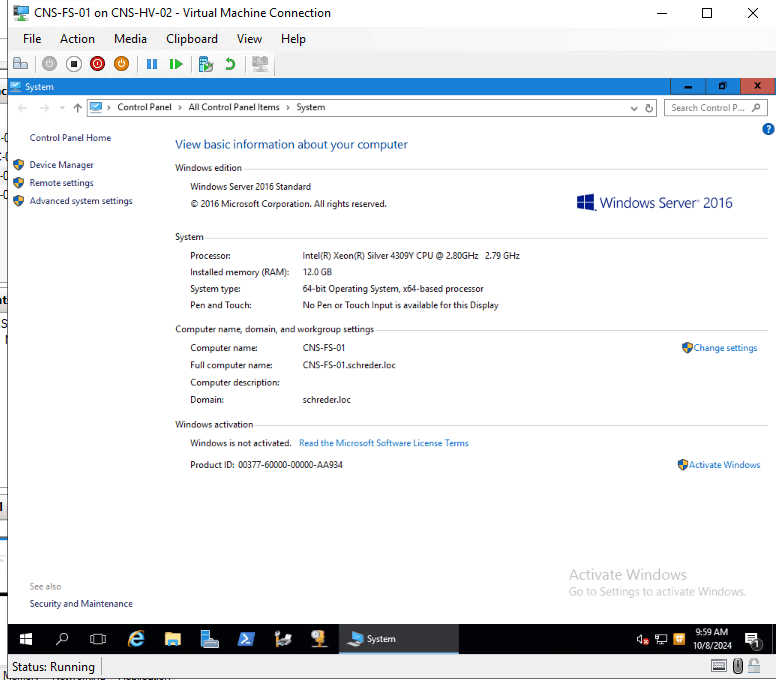The image size is (776, 680).
Task: Click the red Shut Down icon
Action: click(97, 64)
